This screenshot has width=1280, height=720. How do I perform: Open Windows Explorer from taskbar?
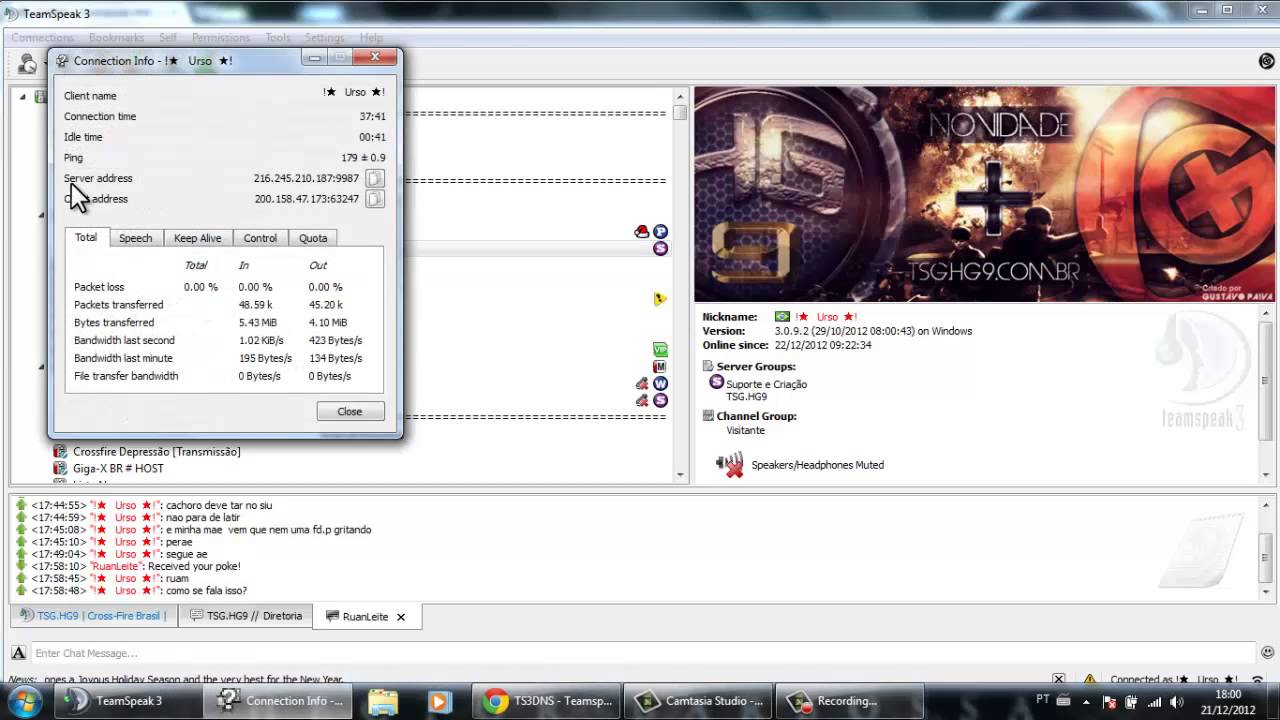[x=383, y=701]
